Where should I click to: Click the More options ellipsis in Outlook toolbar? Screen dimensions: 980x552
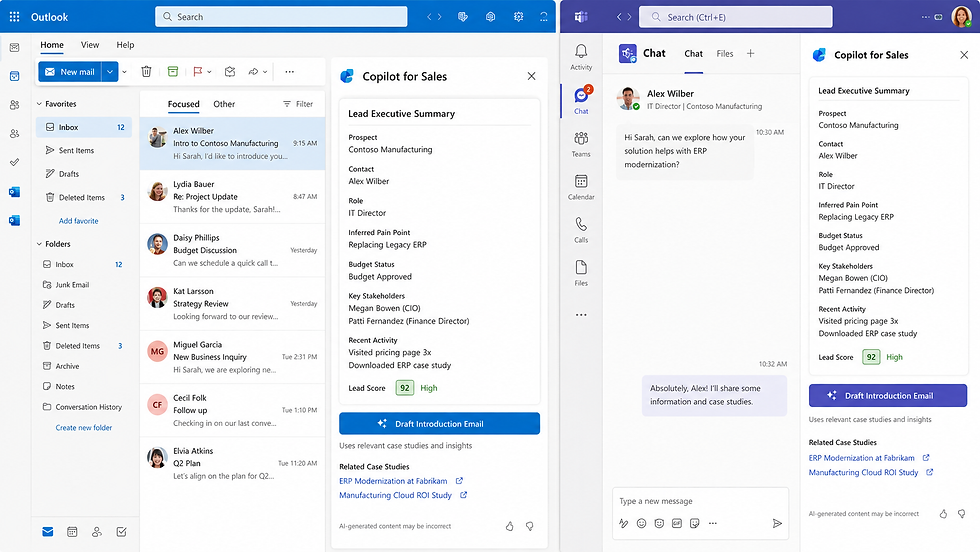point(289,72)
